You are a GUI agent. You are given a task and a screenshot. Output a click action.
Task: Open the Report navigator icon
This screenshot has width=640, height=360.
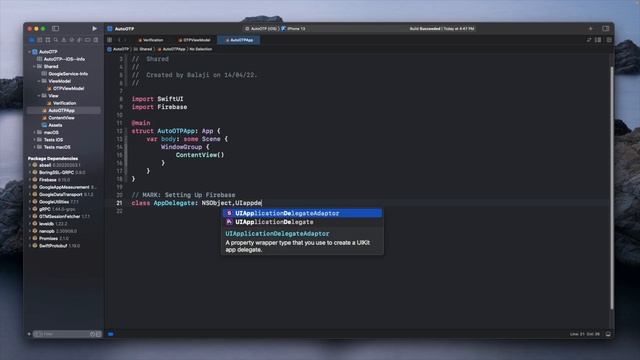[x=96, y=40]
